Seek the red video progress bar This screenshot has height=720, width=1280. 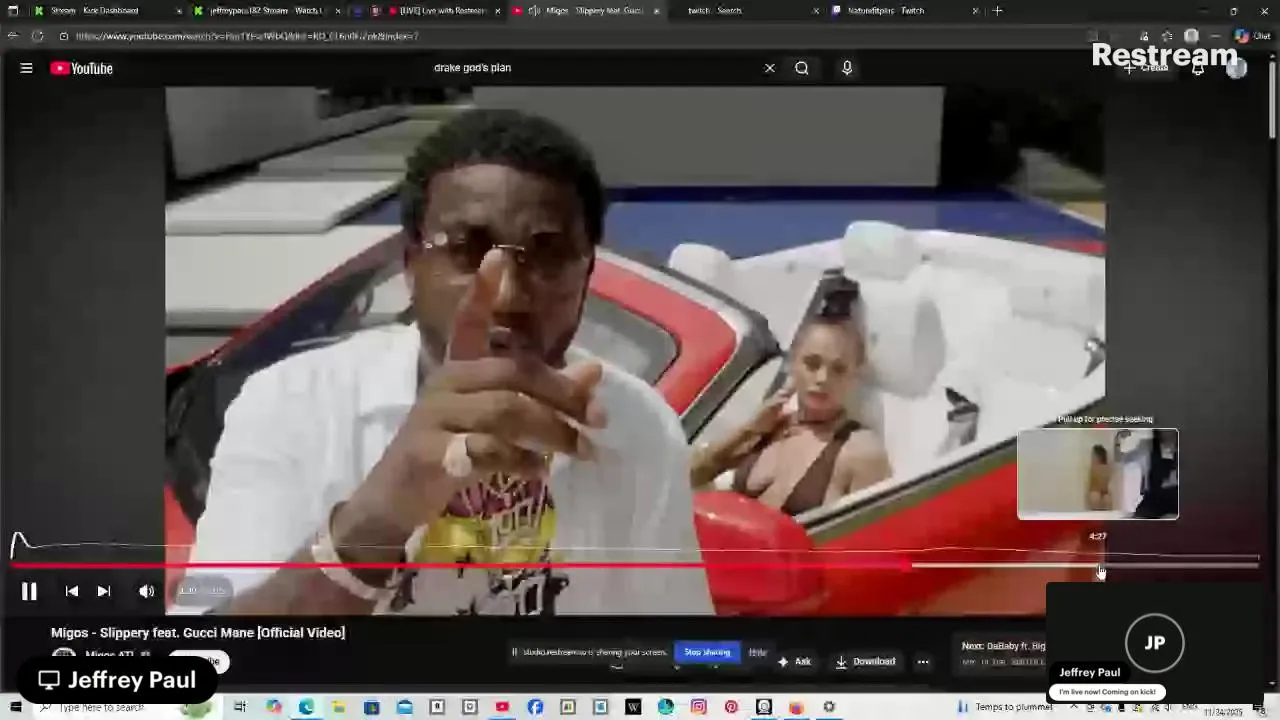click(x=635, y=566)
